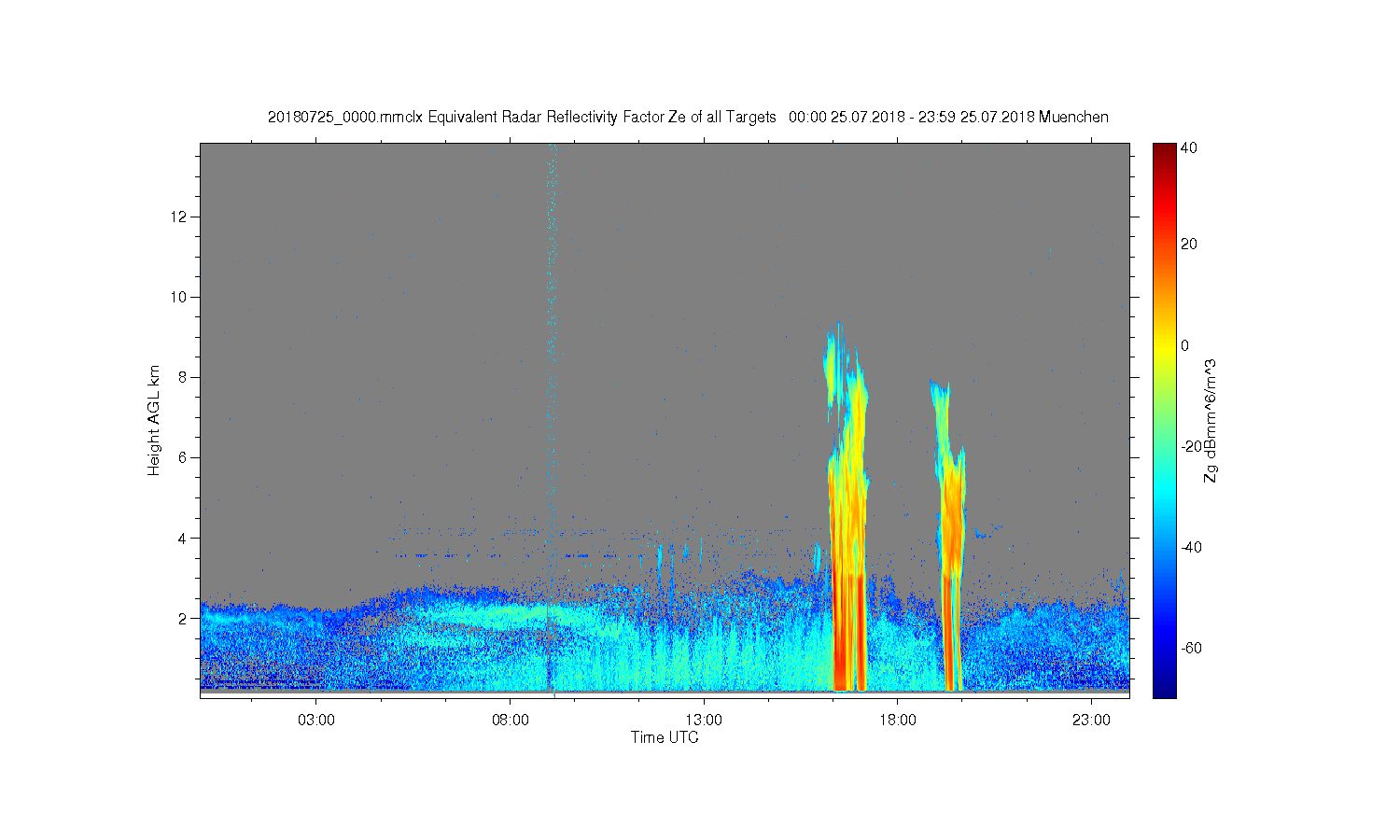The image size is (1400, 840).
Task: Click the colorbar label 40
Action: tap(1189, 147)
